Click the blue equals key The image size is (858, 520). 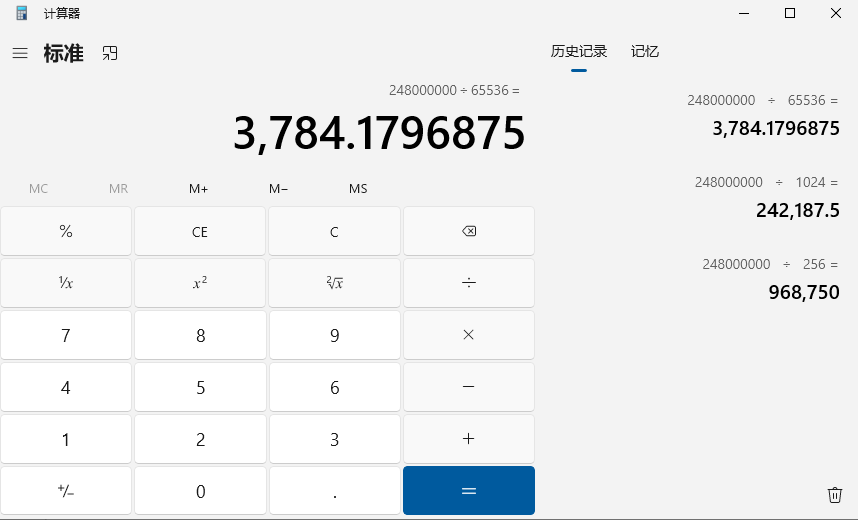[x=469, y=491]
